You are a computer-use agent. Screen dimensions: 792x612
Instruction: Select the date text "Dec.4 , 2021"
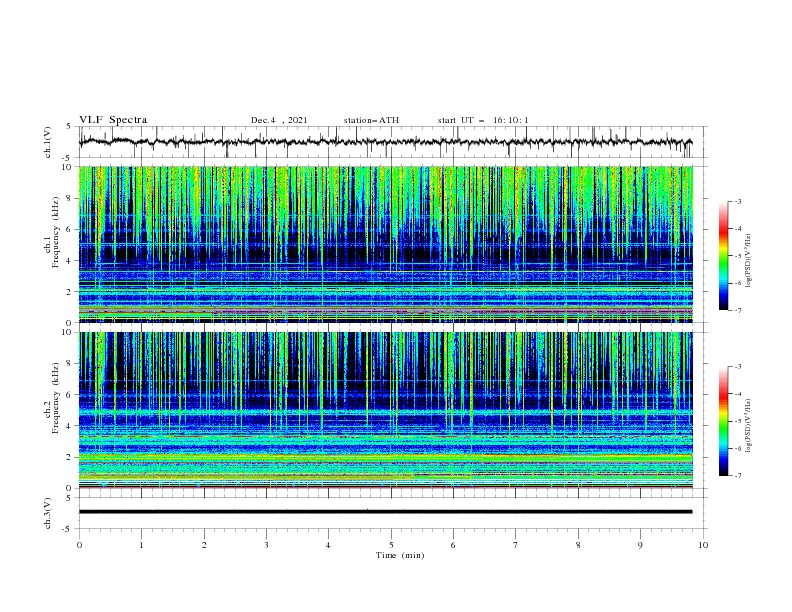(279, 120)
